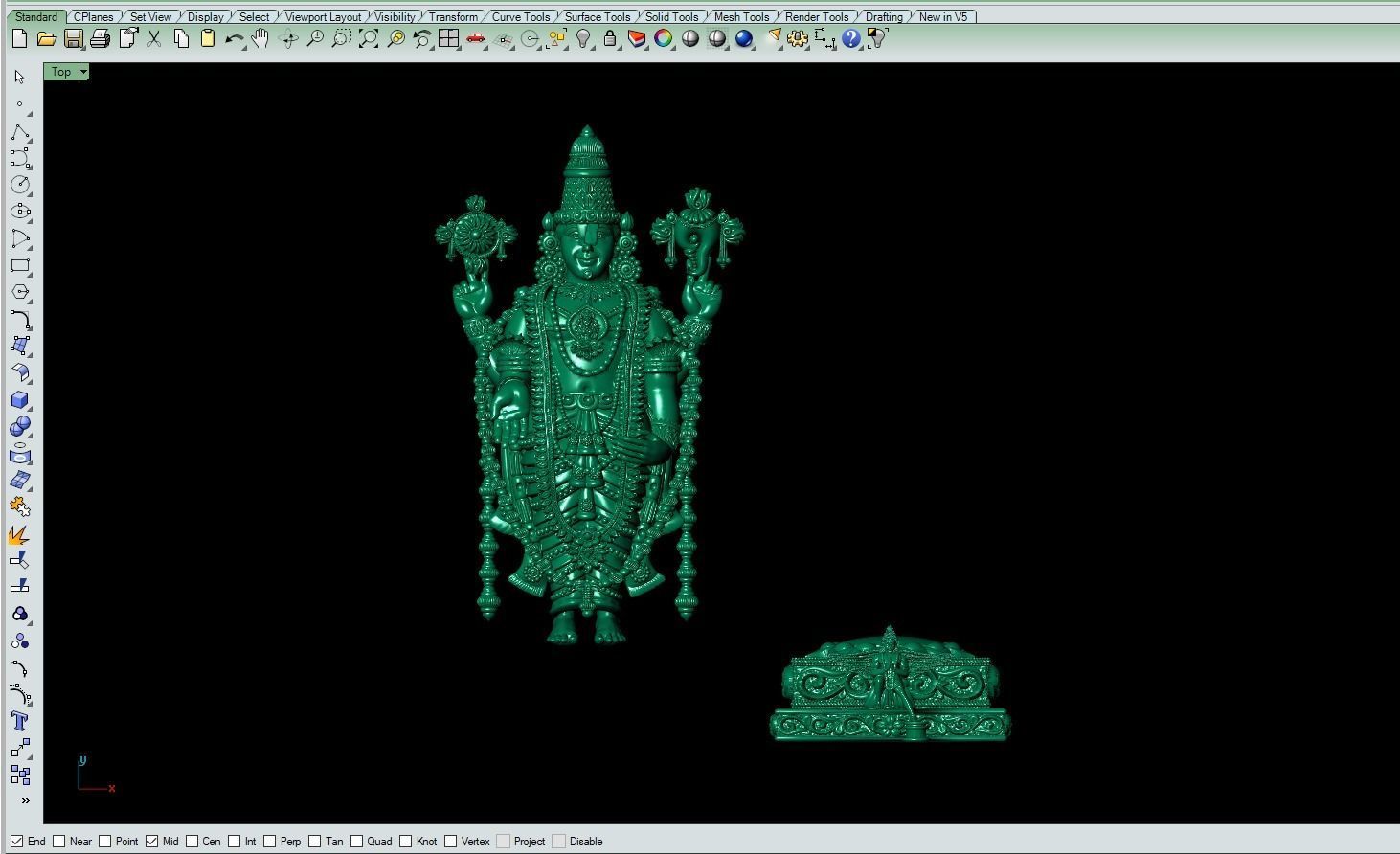Click the puzzle piece Join tool
This screenshot has width=1400, height=854.
click(20, 506)
